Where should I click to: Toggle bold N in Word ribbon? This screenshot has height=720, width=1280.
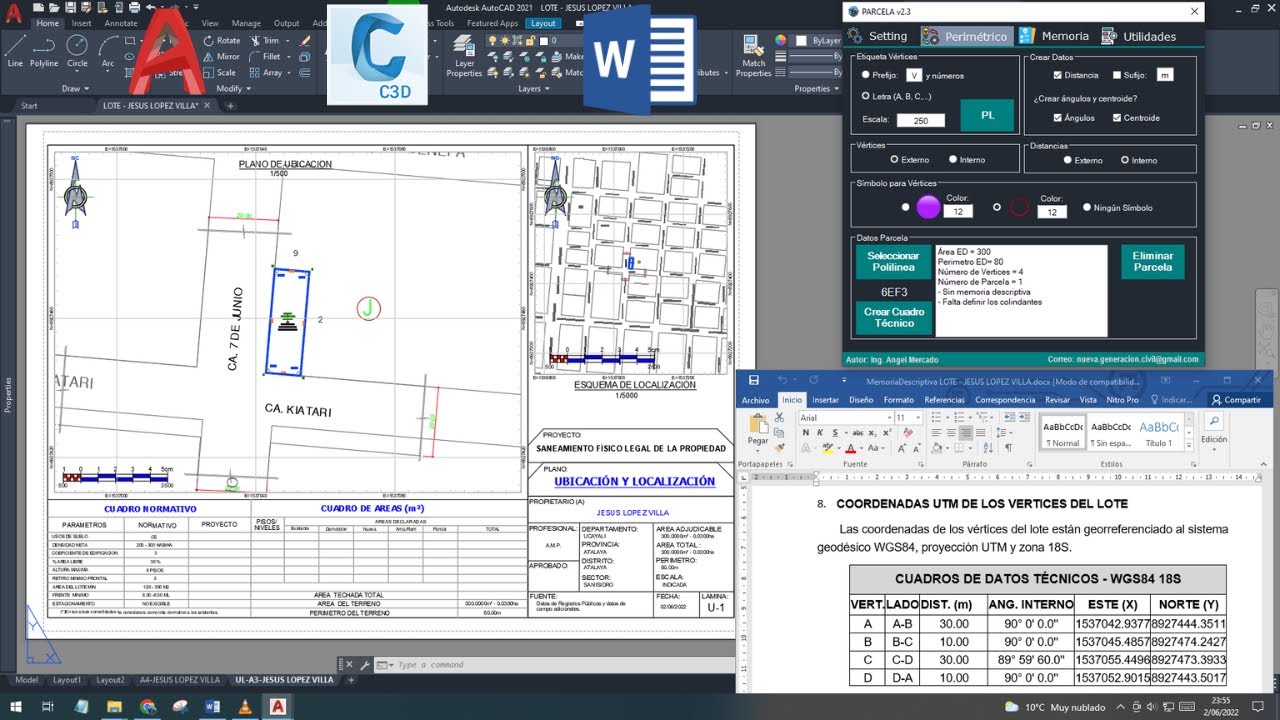(805, 433)
